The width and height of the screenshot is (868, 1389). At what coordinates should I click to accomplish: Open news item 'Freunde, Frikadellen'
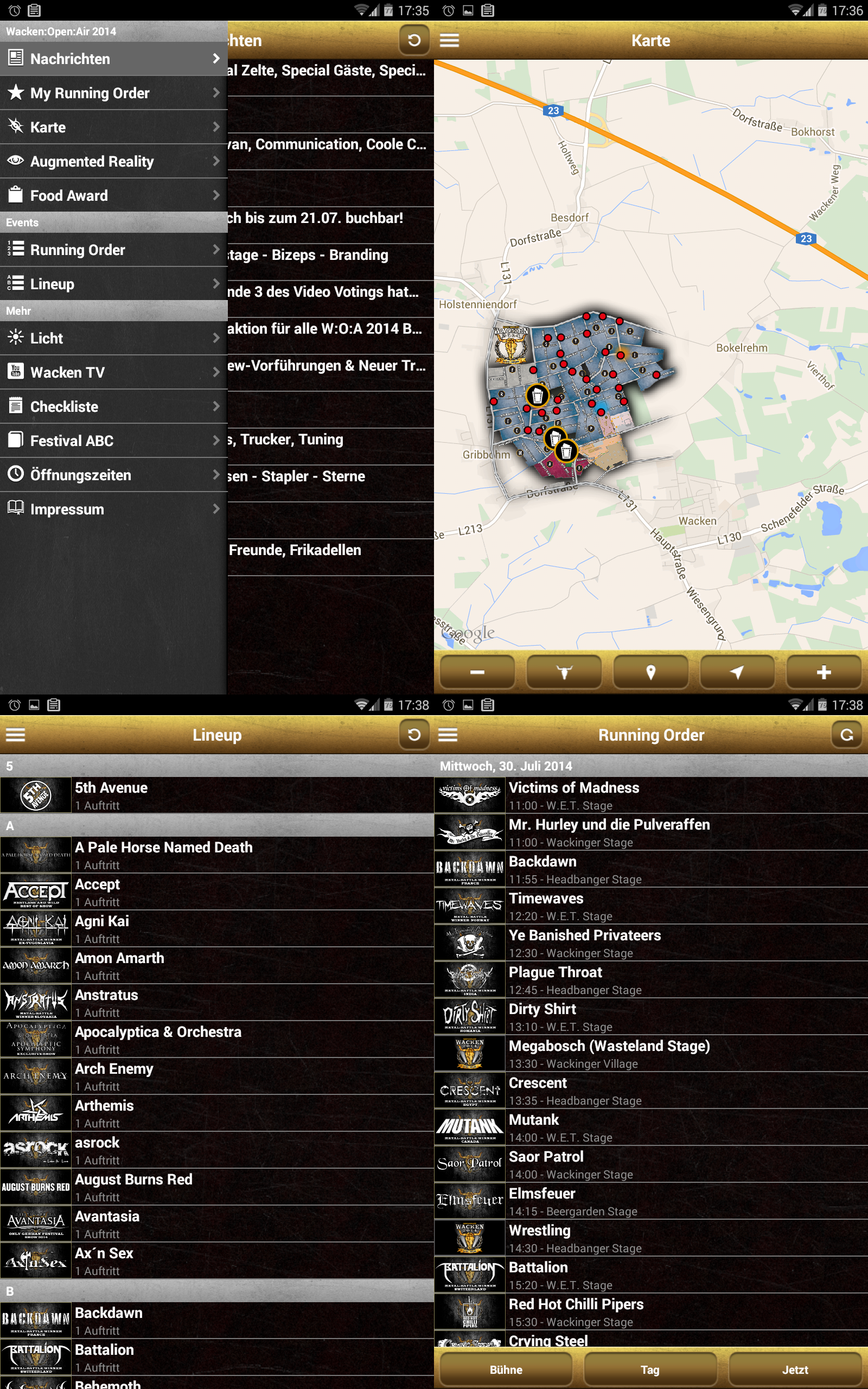(x=331, y=557)
